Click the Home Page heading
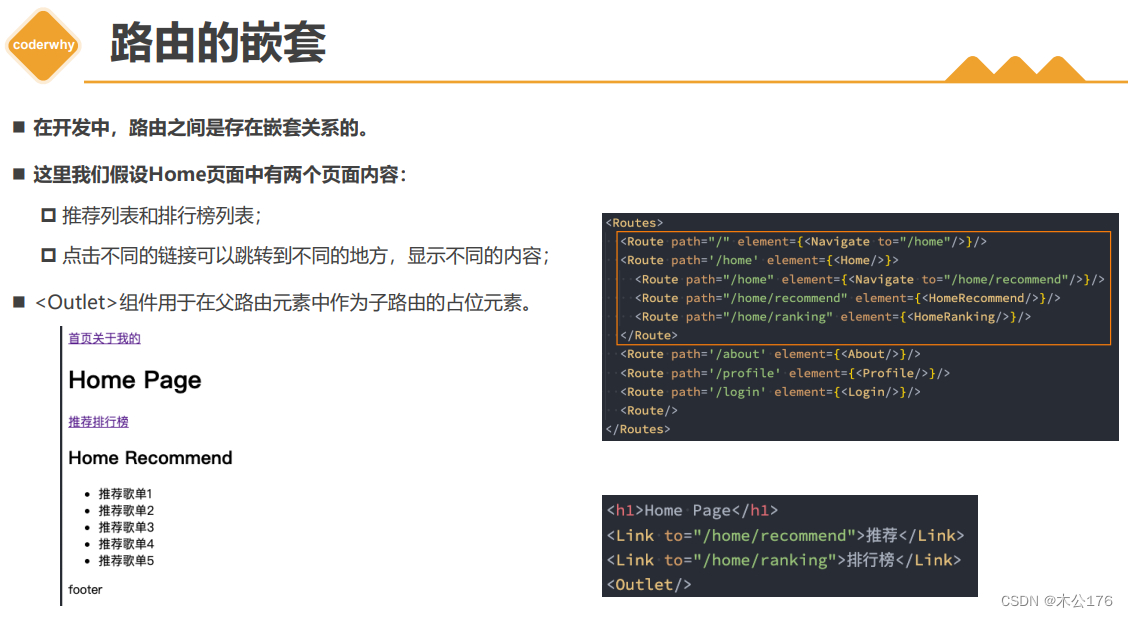The width and height of the screenshot is (1128, 618). click(134, 380)
